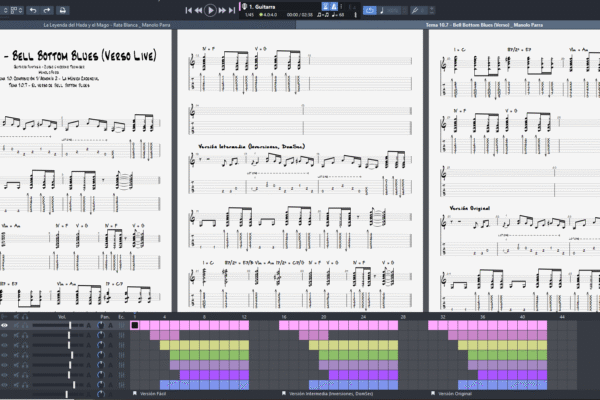Mute the second track
This screenshot has height=400, width=600.
click(16, 335)
